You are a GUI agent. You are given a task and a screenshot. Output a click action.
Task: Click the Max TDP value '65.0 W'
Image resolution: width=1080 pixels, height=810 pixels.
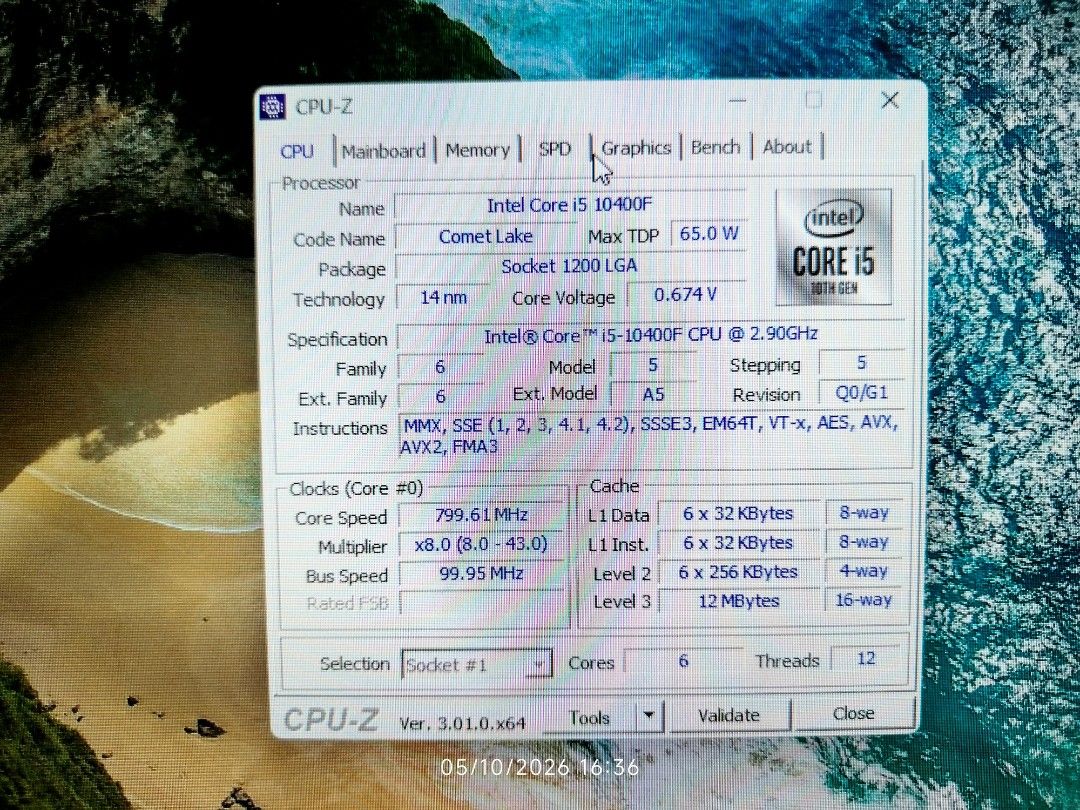pos(709,233)
